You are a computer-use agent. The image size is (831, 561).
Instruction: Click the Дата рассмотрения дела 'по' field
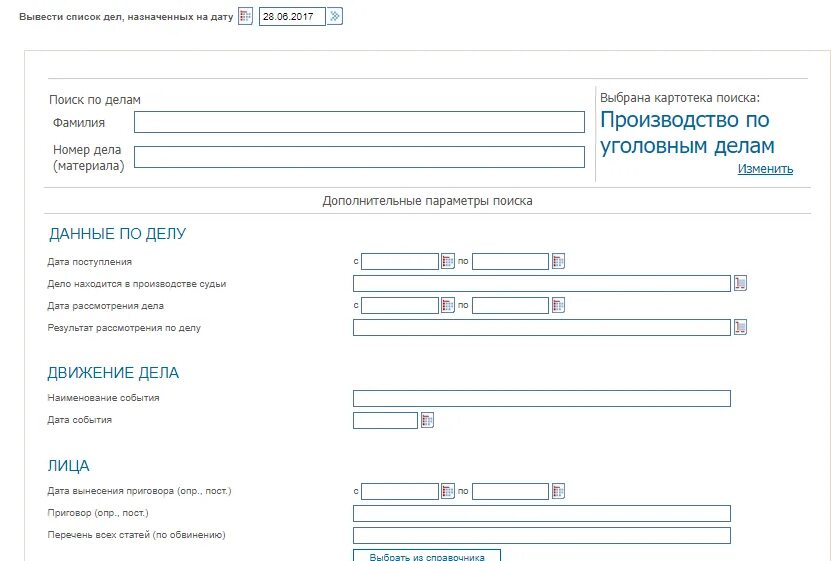pyautogui.click(x=510, y=305)
